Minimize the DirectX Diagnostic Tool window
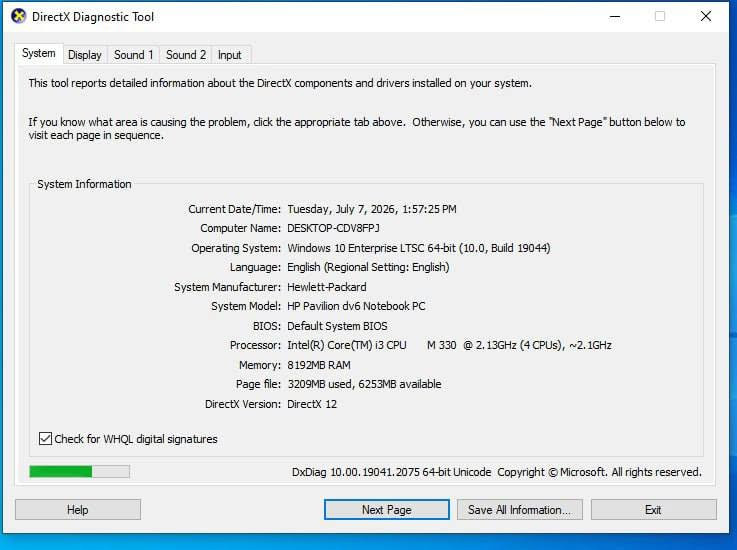The image size is (737, 550). [x=615, y=16]
